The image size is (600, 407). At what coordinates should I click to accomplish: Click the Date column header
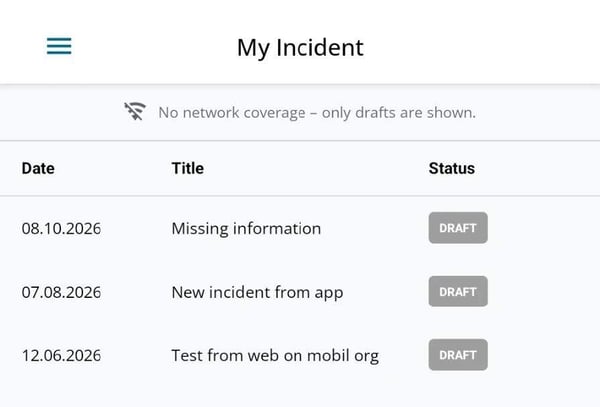pos(38,168)
